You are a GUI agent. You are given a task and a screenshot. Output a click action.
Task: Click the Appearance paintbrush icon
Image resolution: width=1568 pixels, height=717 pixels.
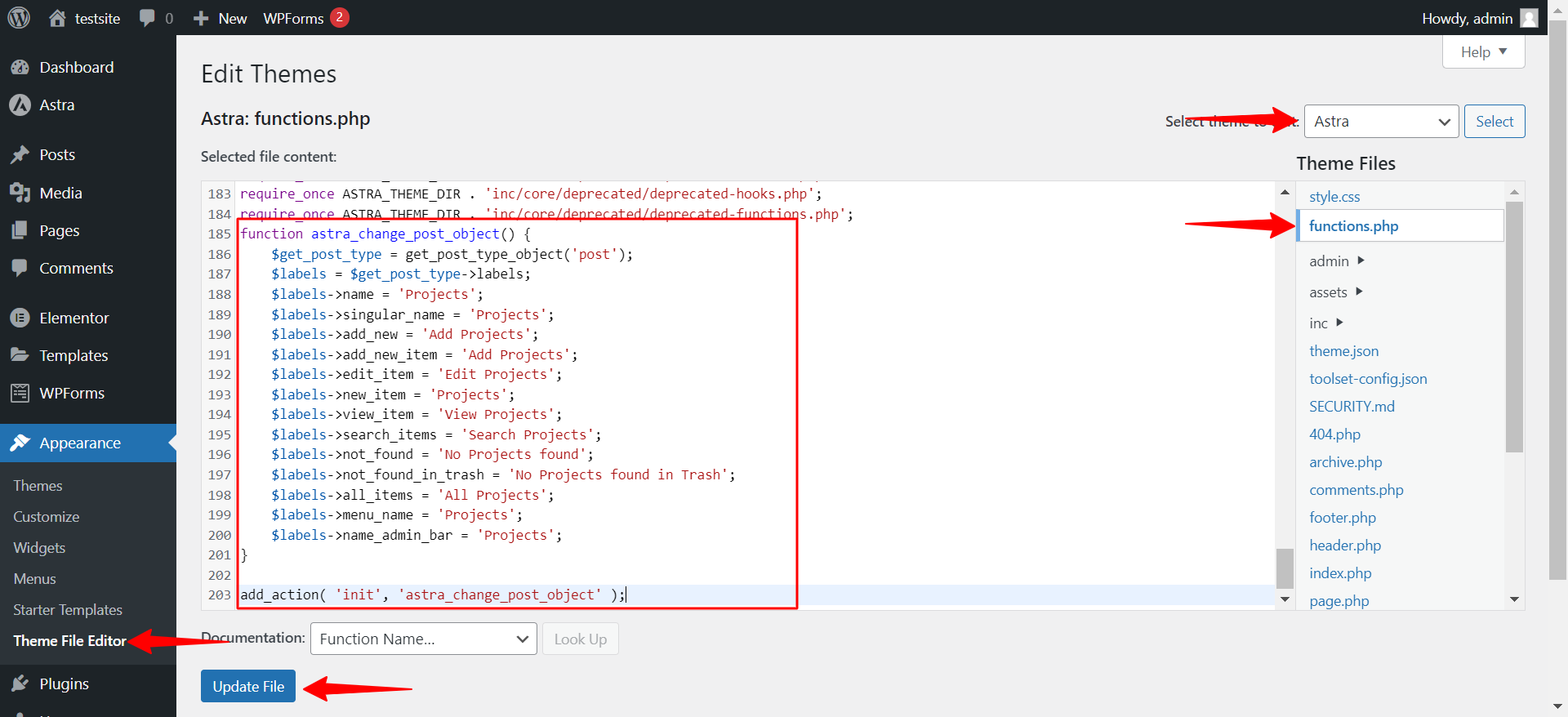(x=20, y=443)
